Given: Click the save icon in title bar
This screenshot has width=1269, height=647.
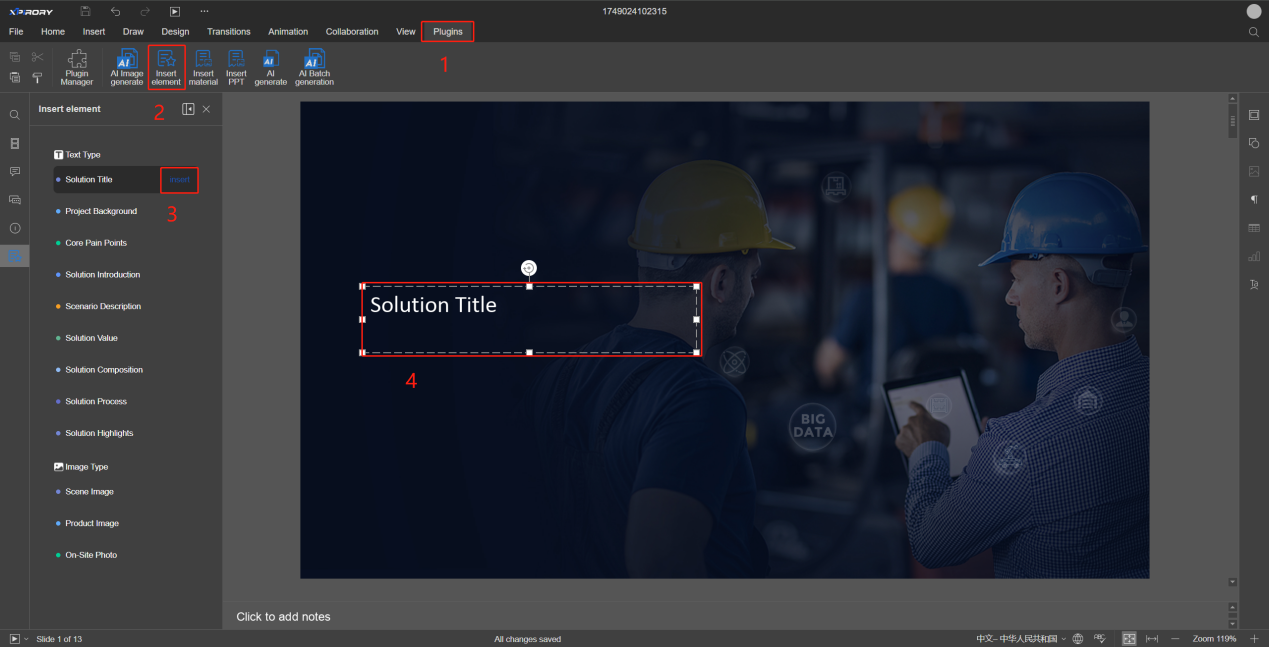Looking at the screenshot, I should pos(85,11).
